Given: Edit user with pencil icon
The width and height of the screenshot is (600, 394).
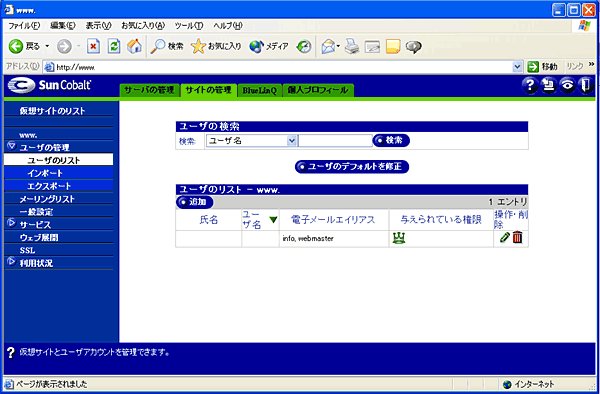Looking at the screenshot, I should point(505,238).
